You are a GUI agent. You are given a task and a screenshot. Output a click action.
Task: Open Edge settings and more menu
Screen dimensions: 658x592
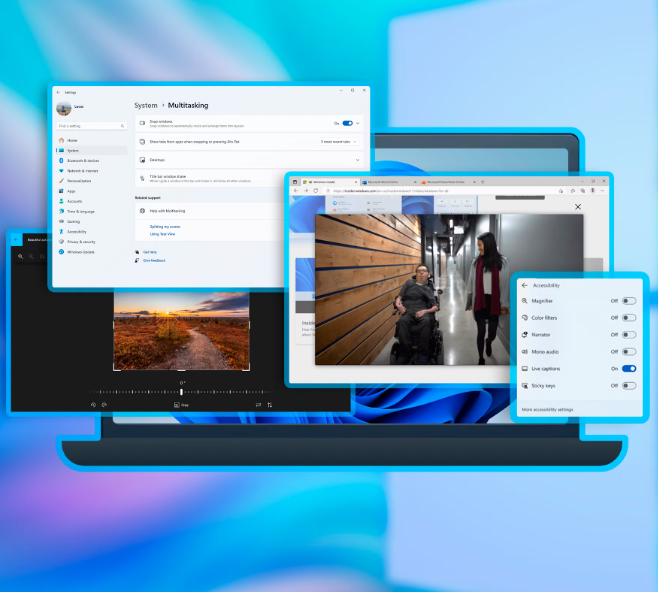(603, 191)
